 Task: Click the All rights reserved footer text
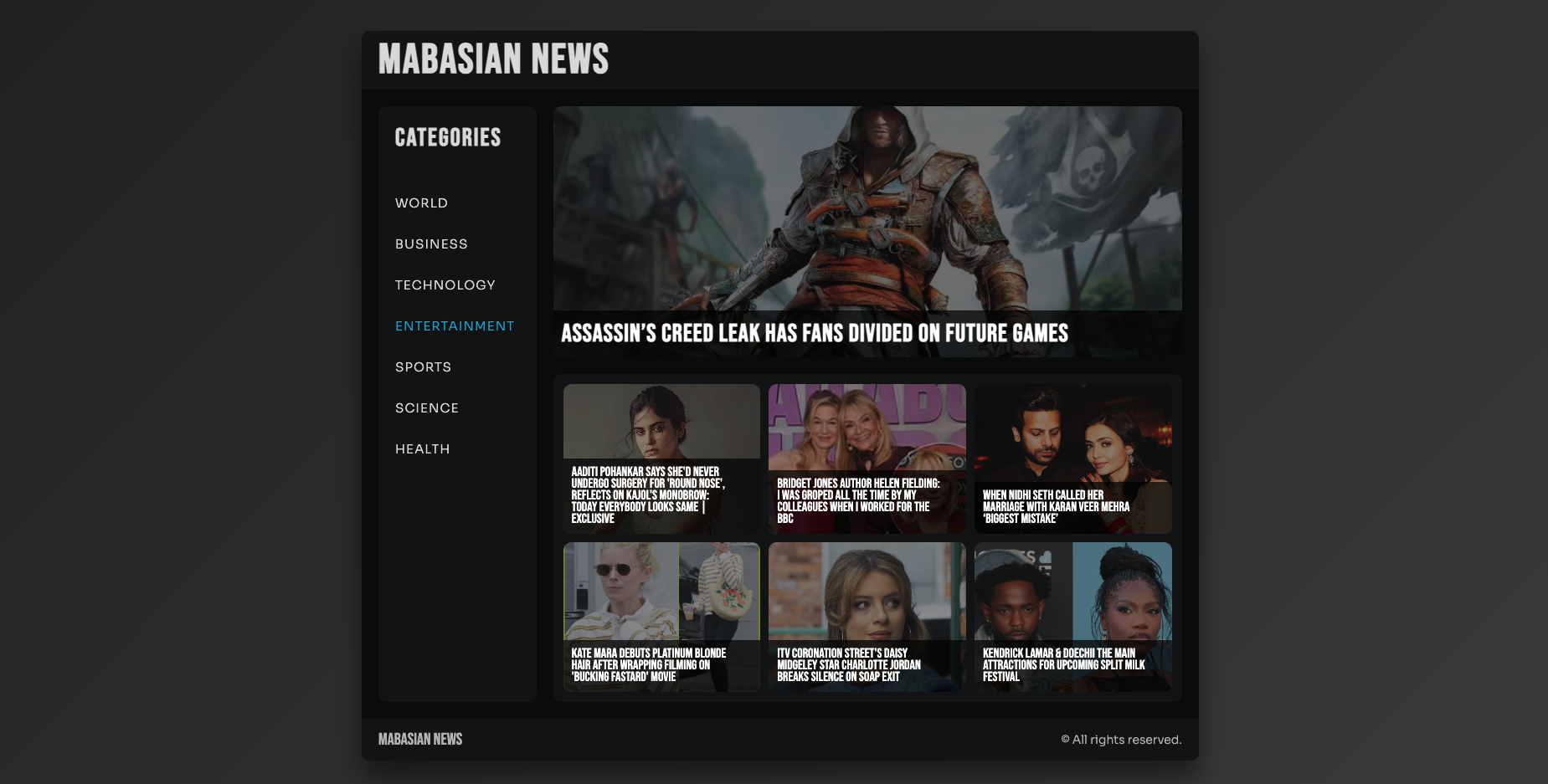click(x=1121, y=740)
